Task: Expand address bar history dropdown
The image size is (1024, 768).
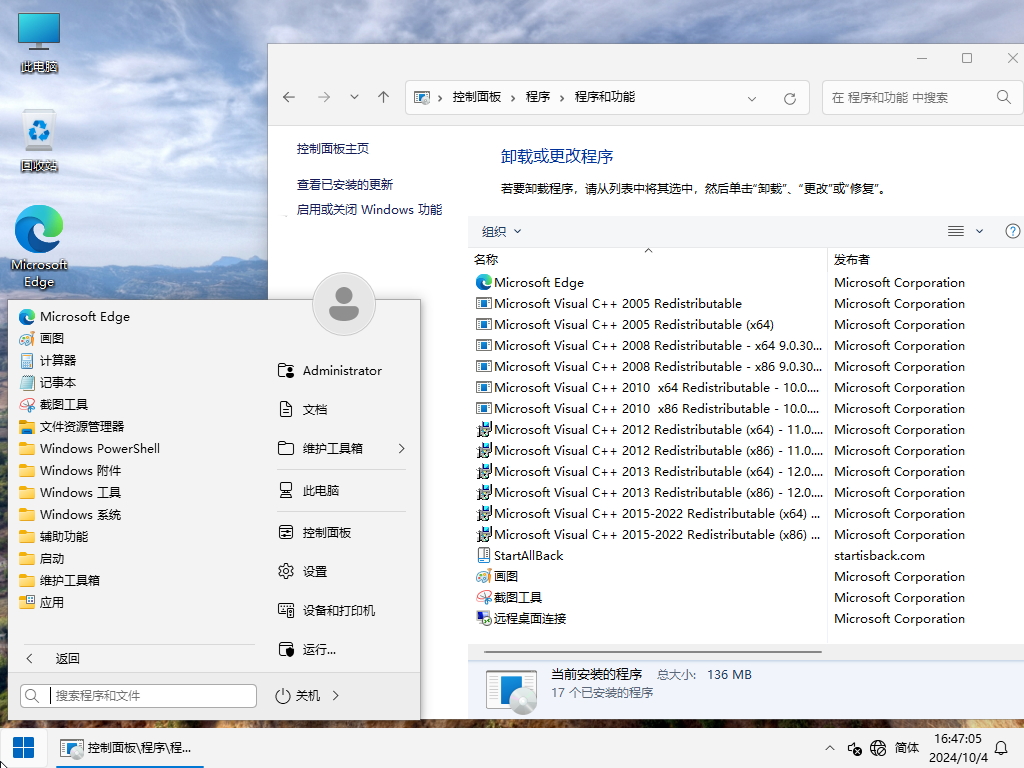Action: 752,99
